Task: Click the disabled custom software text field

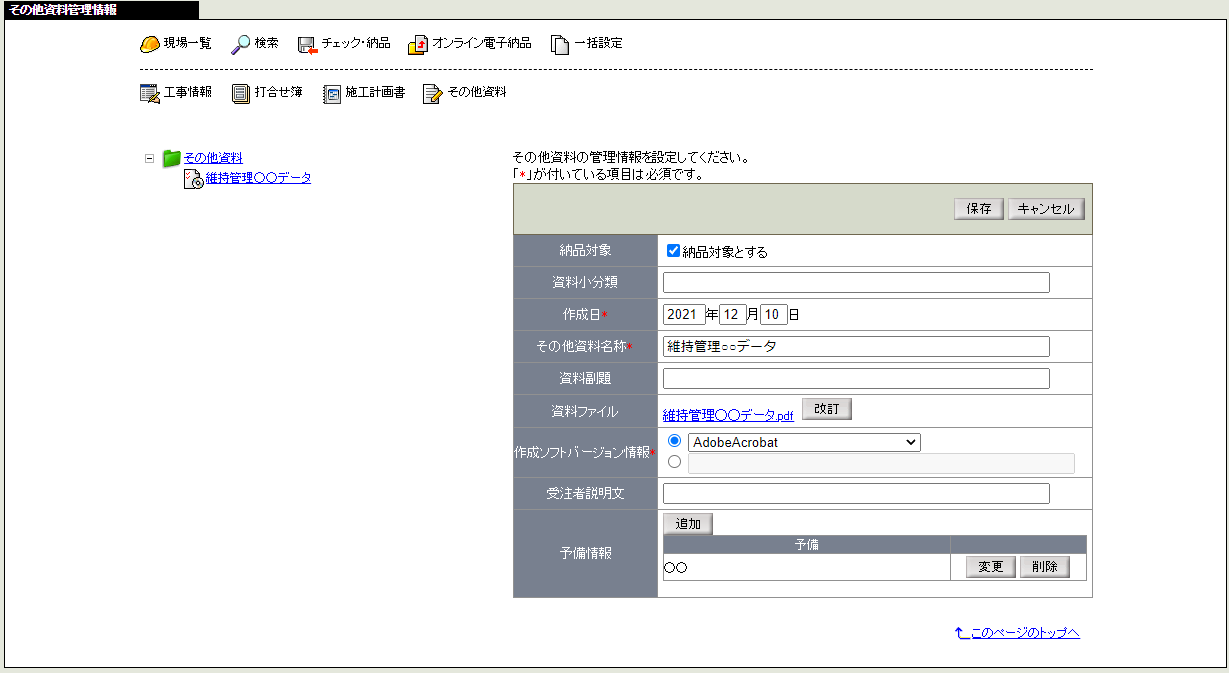Action: [x=881, y=463]
